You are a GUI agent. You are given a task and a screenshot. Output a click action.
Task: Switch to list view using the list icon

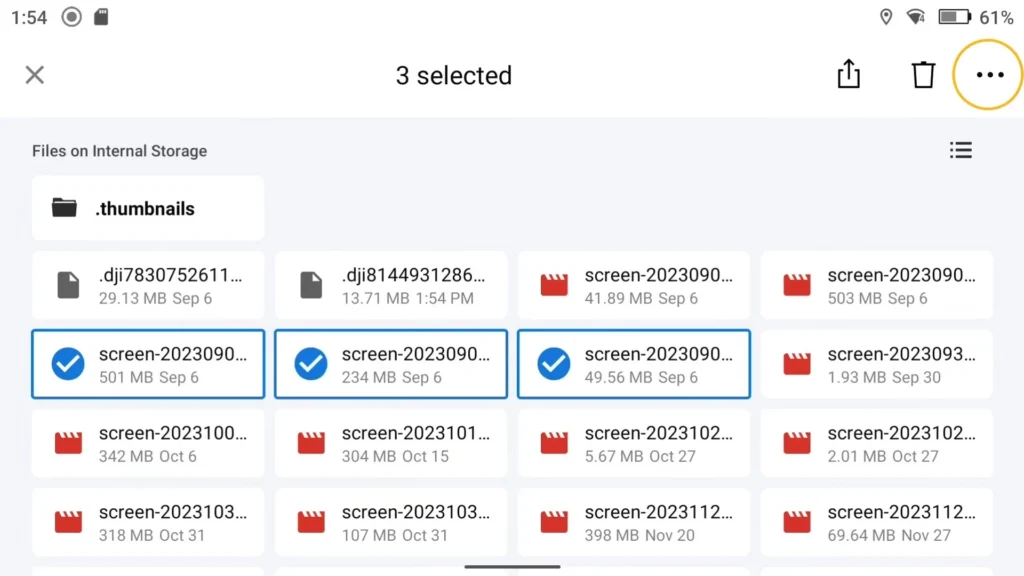click(x=961, y=150)
